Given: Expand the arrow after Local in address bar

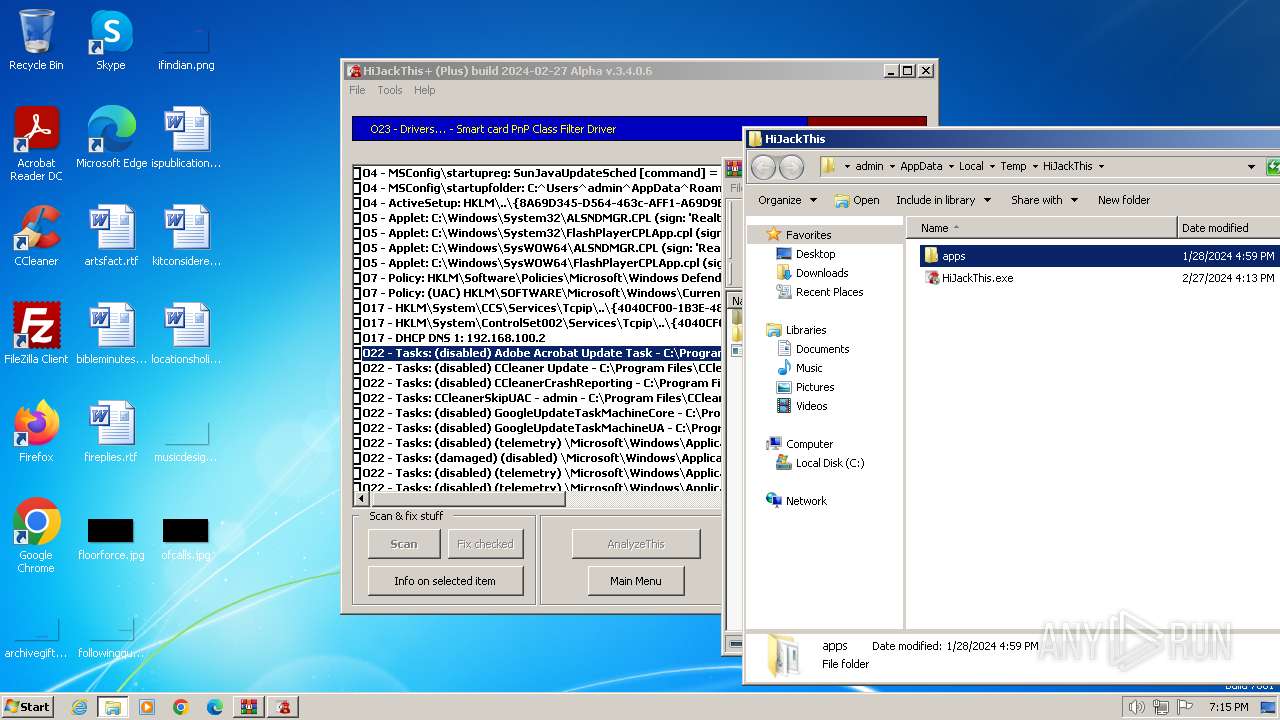Looking at the screenshot, I should tap(992, 167).
